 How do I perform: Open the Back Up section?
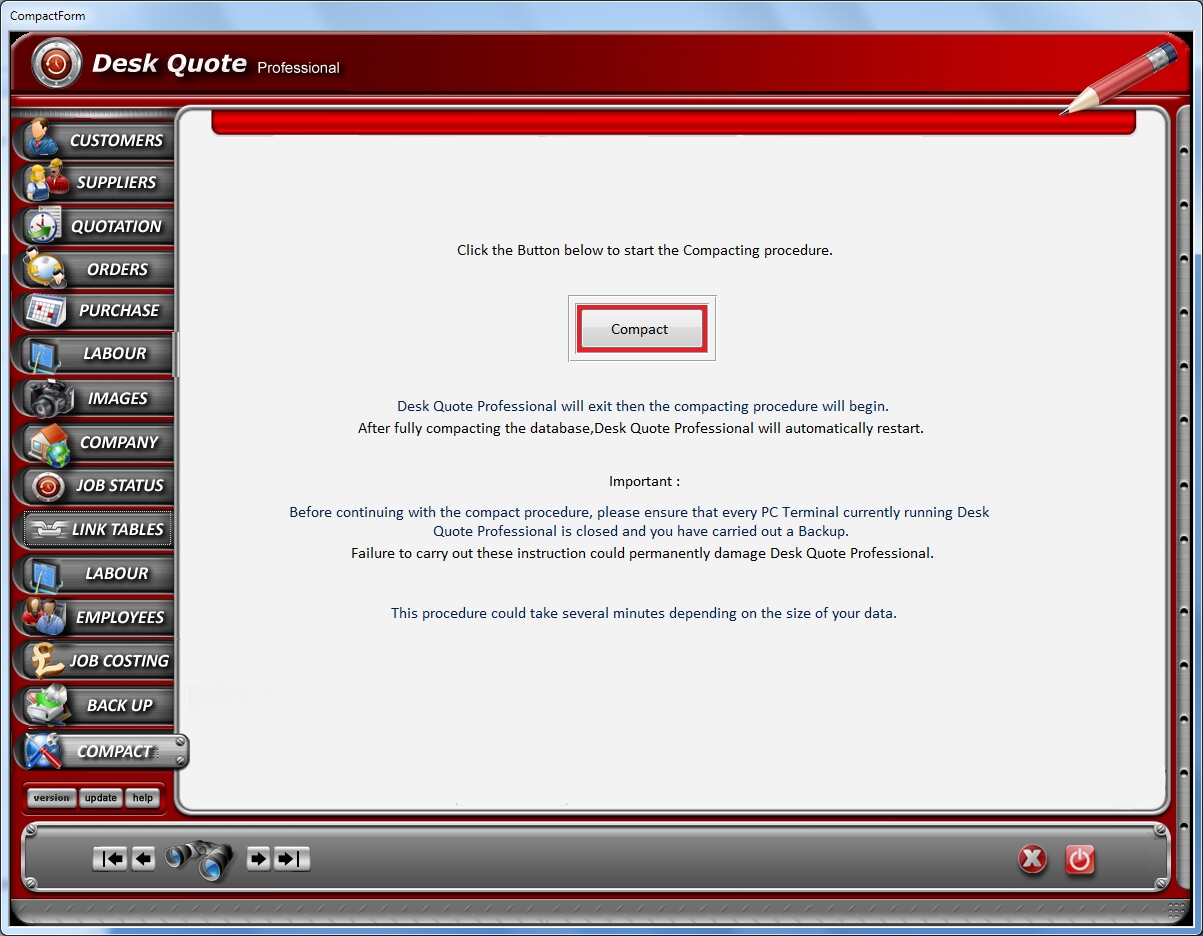click(94, 705)
